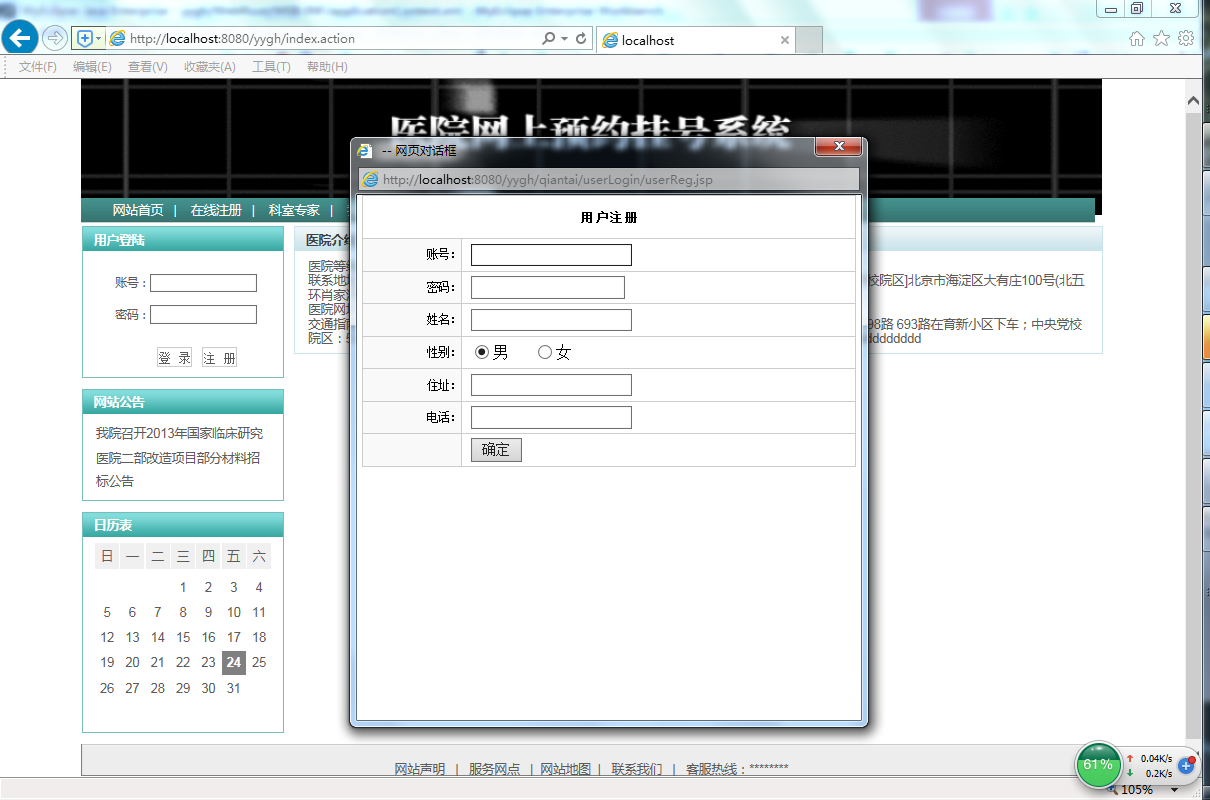Image resolution: width=1210 pixels, height=800 pixels.
Task: Open the search dropdown arrow in address bar
Action: (x=565, y=39)
